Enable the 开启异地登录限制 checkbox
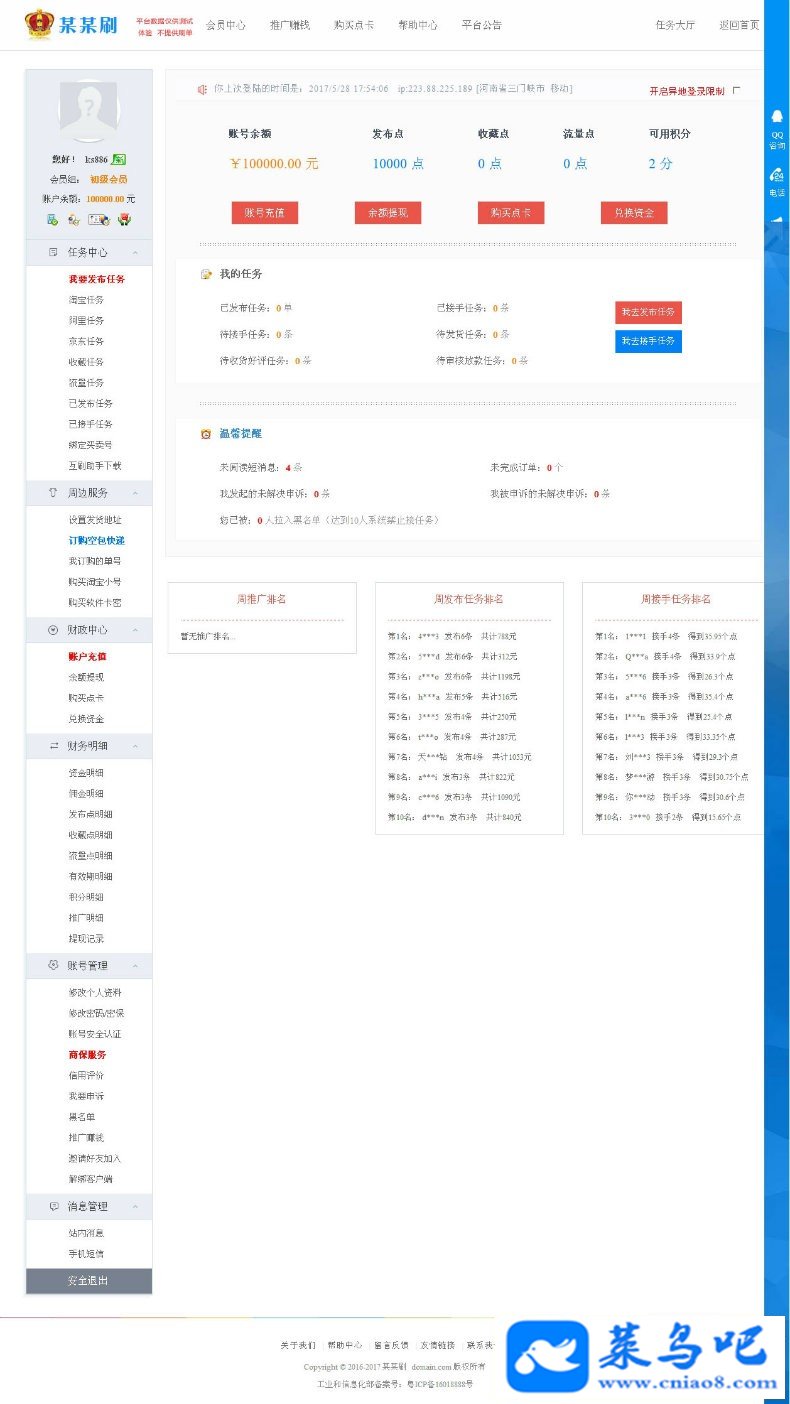Image resolution: width=790 pixels, height=1404 pixels. (x=737, y=90)
